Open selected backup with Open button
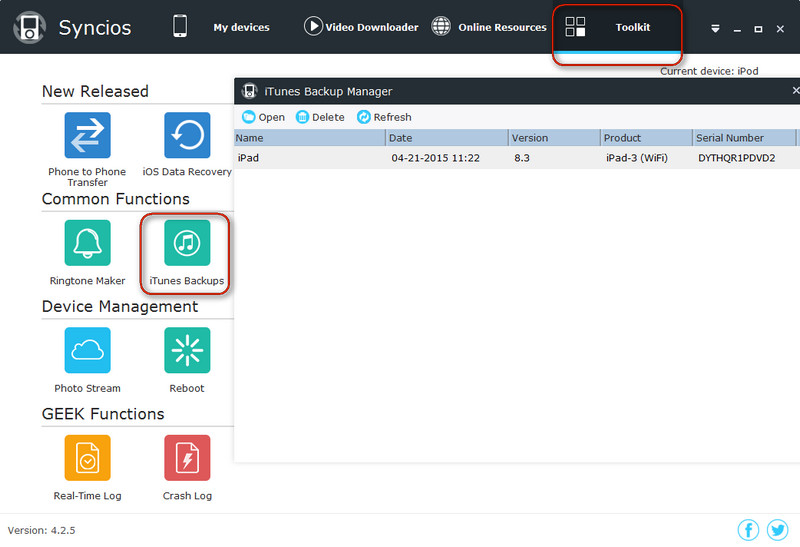The height and width of the screenshot is (547, 800). point(263,117)
